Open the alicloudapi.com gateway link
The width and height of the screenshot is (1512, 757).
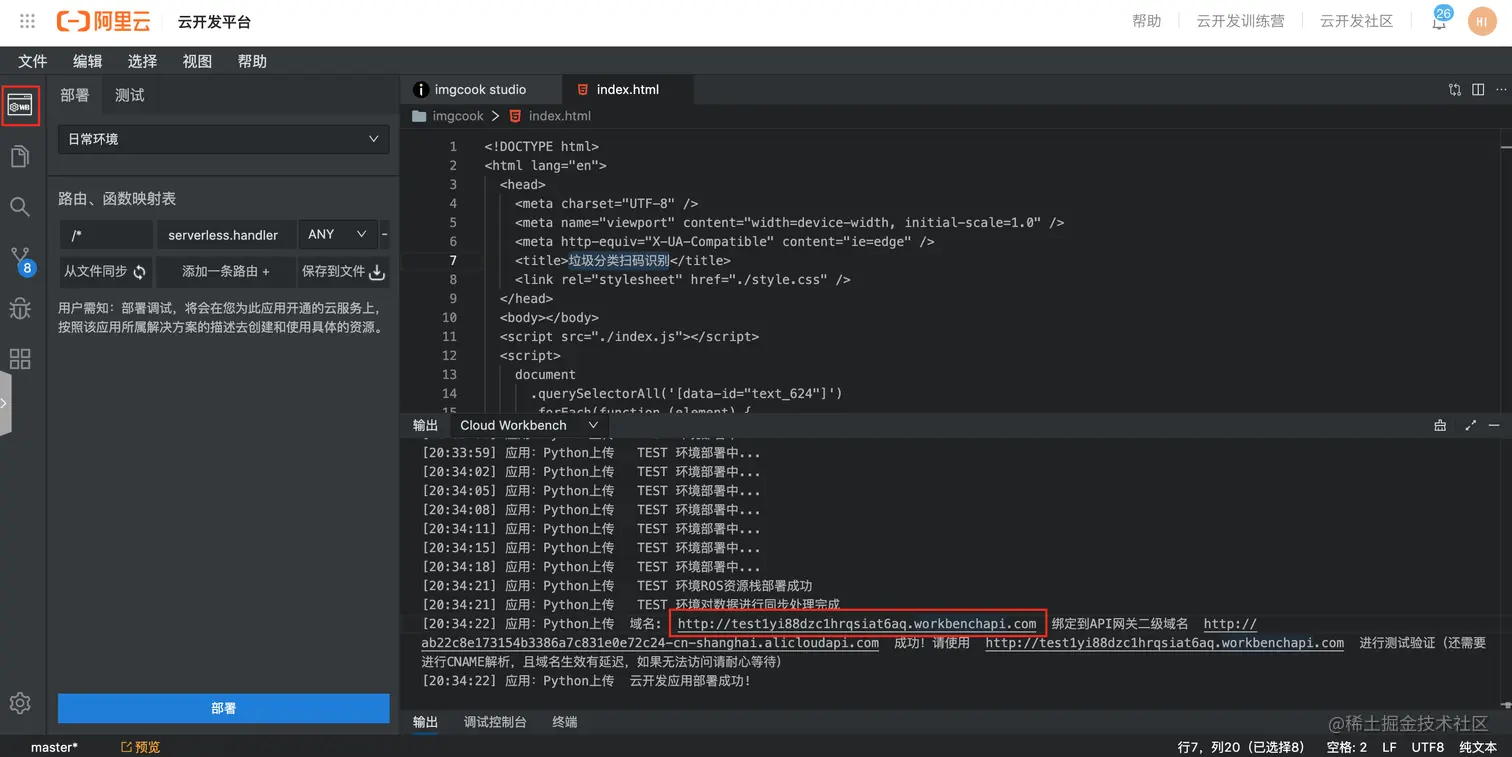click(x=650, y=643)
